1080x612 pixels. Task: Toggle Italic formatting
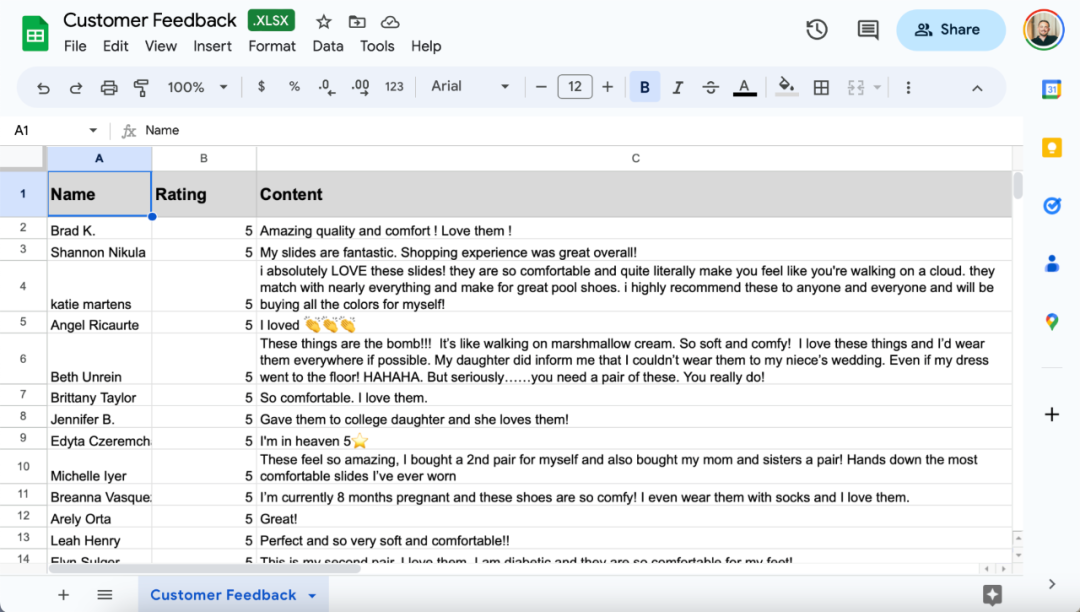coord(678,87)
